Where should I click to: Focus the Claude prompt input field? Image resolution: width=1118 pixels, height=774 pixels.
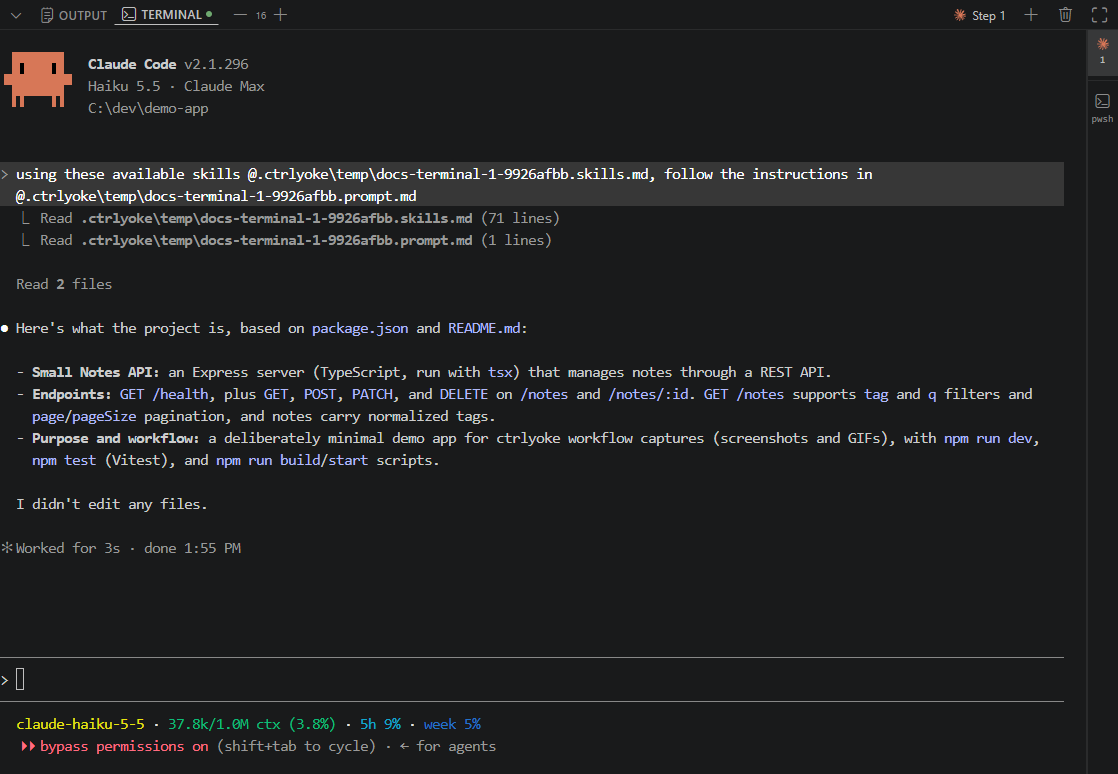coord(532,680)
